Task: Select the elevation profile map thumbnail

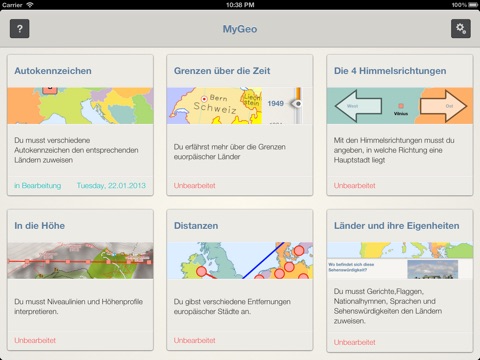Action: click(80, 260)
